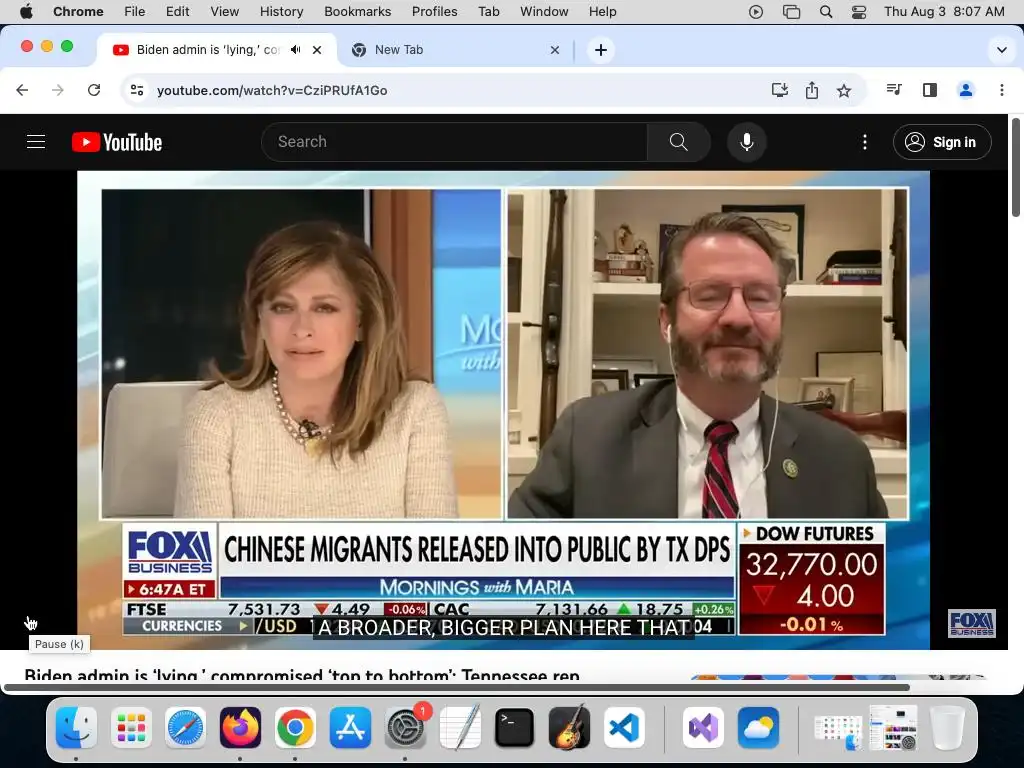Open System Settings from the Dock
This screenshot has height=768, width=1024.
[405, 727]
